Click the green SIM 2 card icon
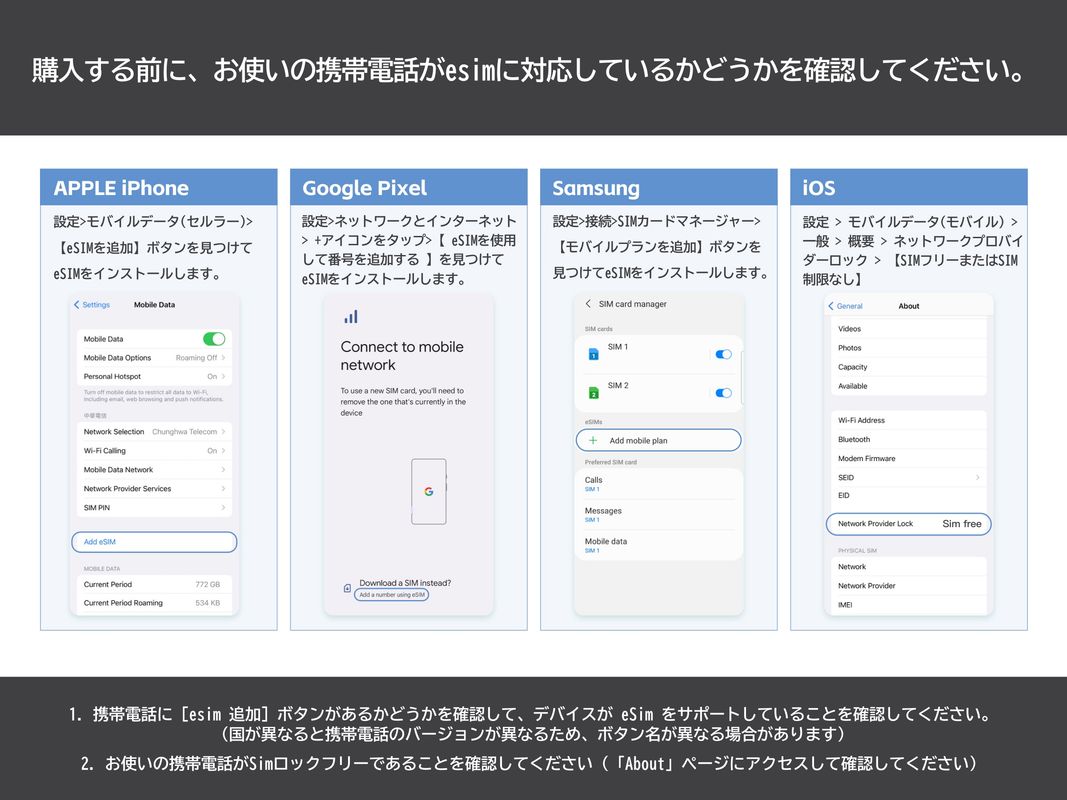This screenshot has width=1067, height=800. [x=593, y=393]
